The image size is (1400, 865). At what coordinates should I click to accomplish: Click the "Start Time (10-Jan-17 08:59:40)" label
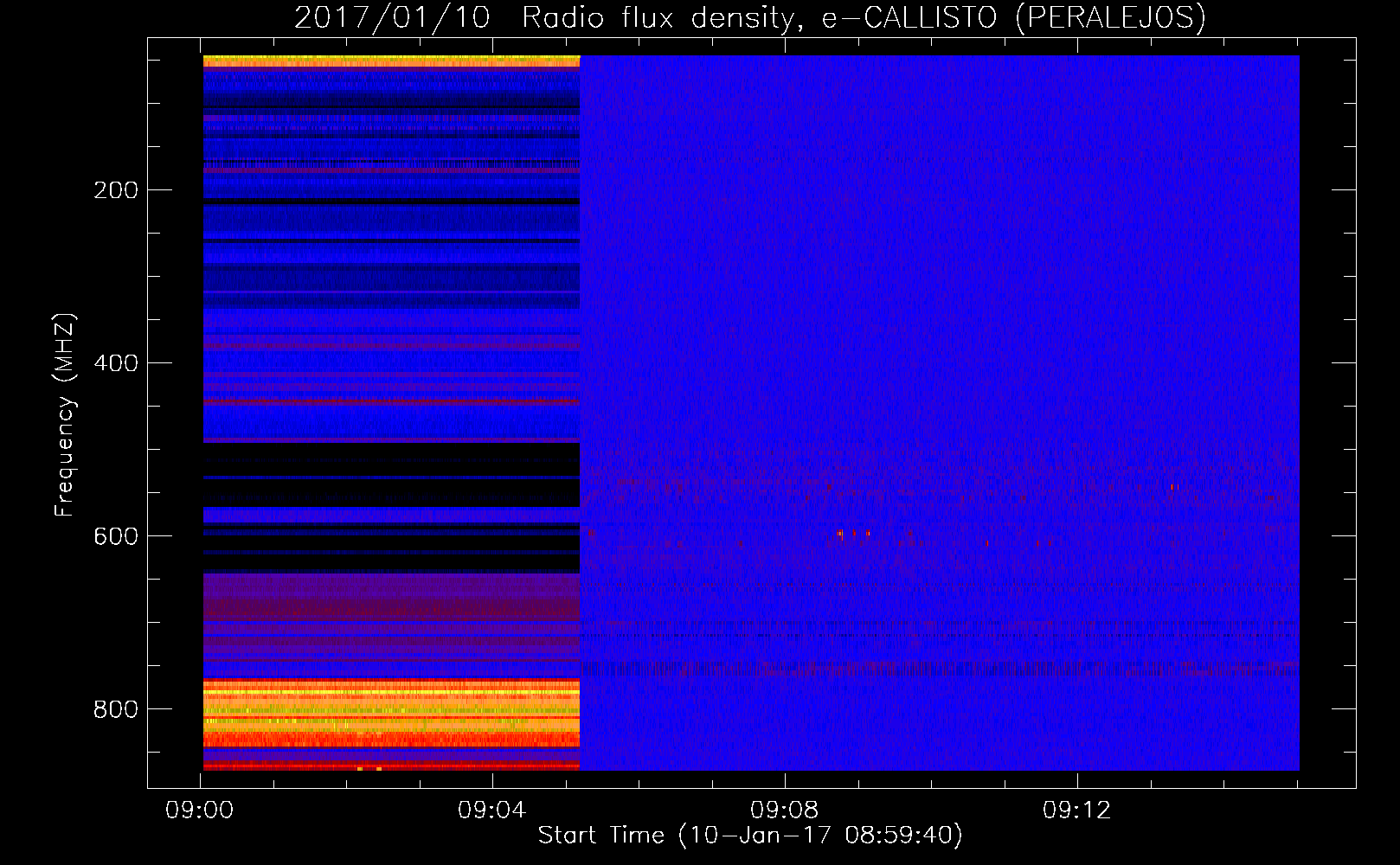(x=750, y=835)
